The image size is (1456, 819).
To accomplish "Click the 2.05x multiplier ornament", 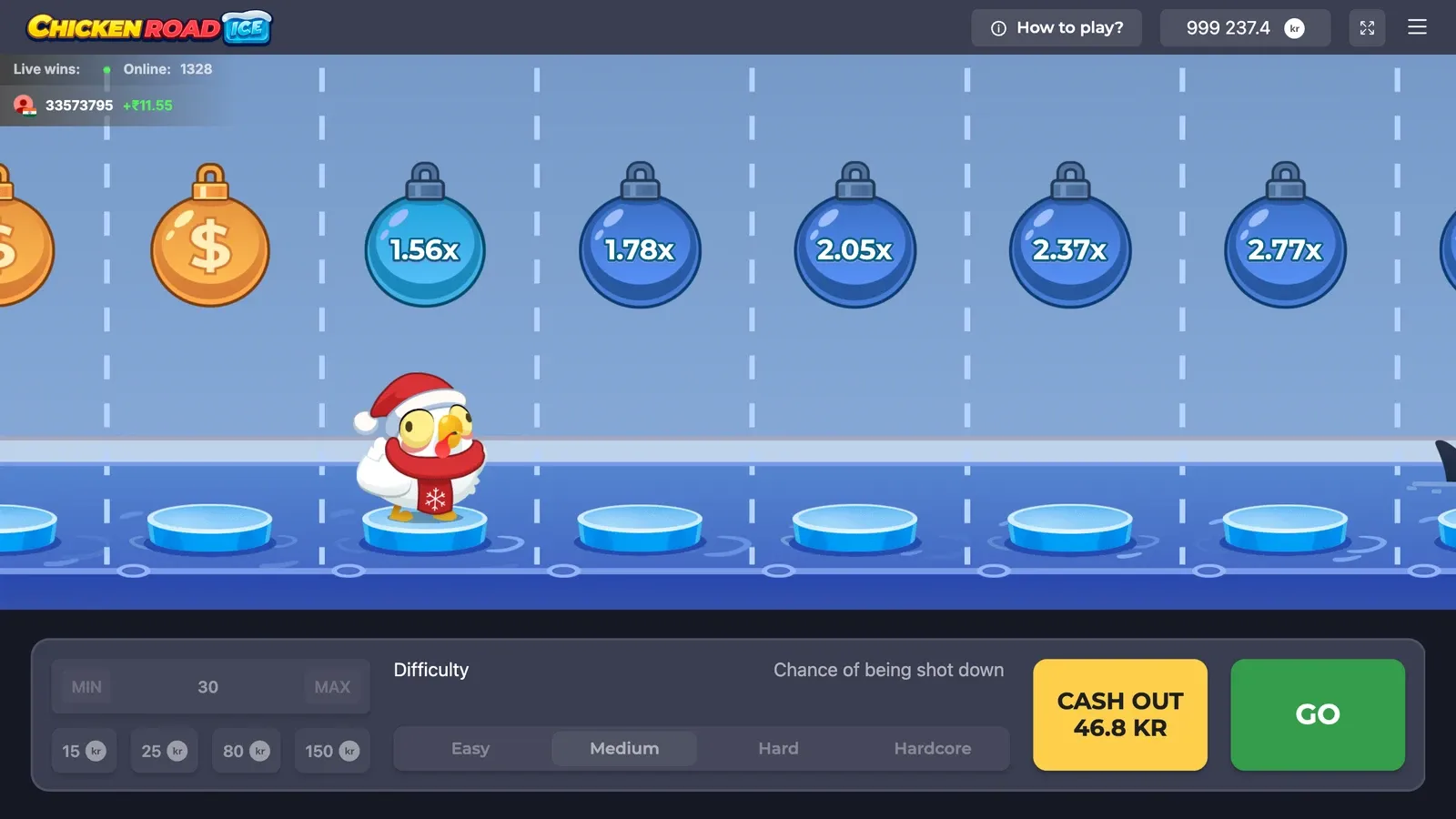I will pyautogui.click(x=854, y=235).
